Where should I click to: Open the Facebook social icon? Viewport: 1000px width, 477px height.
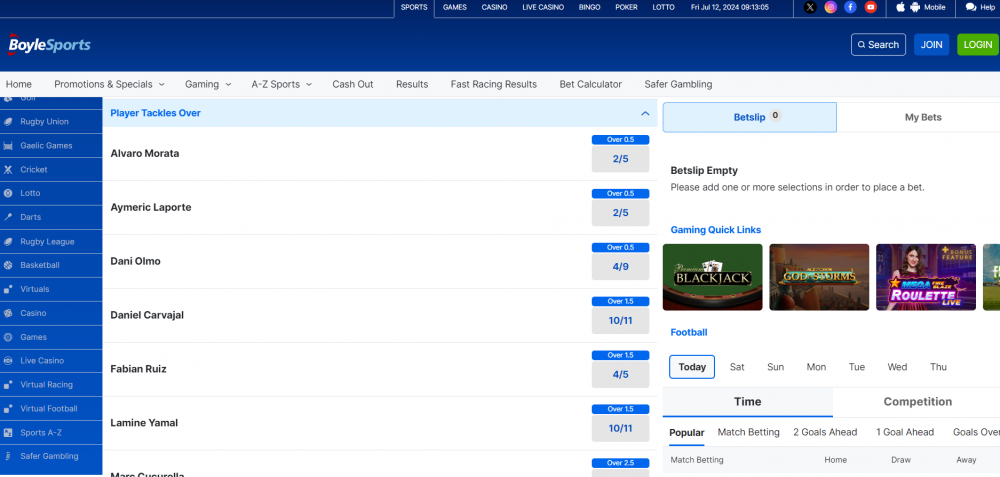pos(850,8)
